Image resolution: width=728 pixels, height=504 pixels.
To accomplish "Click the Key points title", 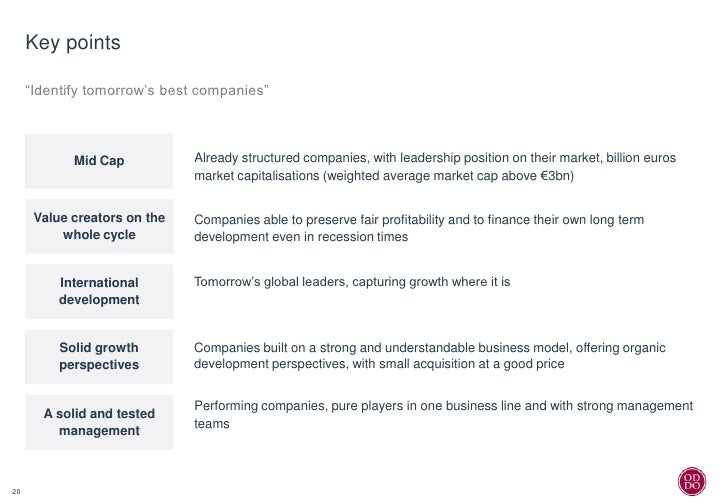I will pyautogui.click(x=73, y=43).
